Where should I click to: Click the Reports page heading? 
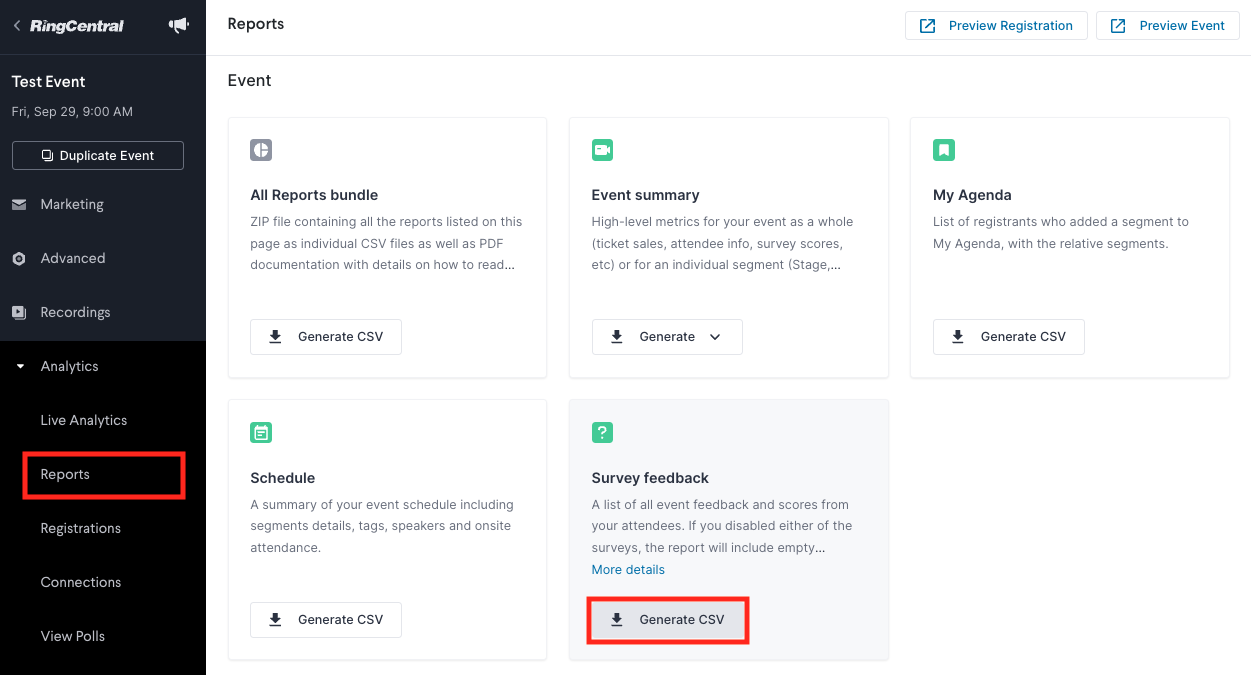tap(256, 24)
